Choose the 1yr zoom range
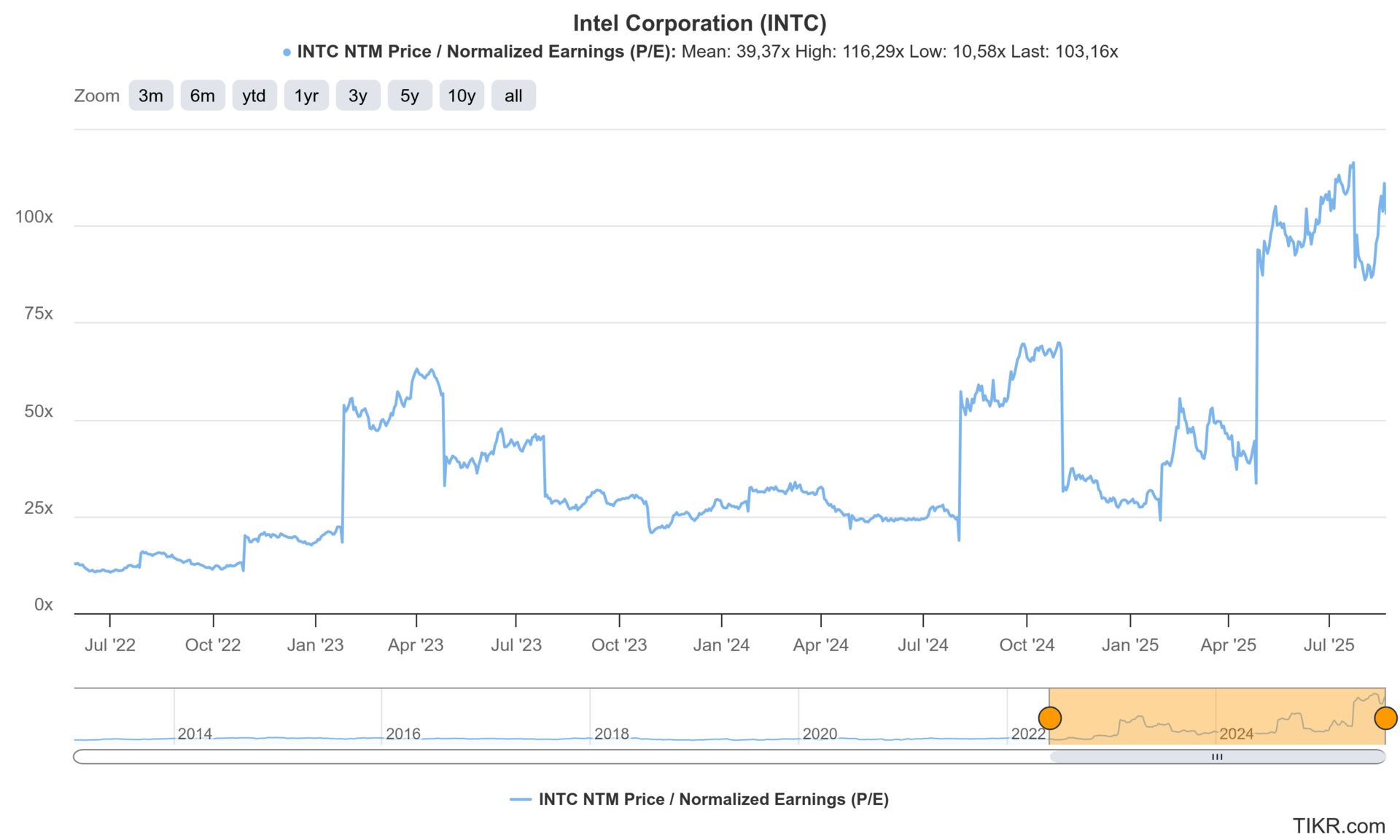The image size is (1400, 840). [306, 96]
